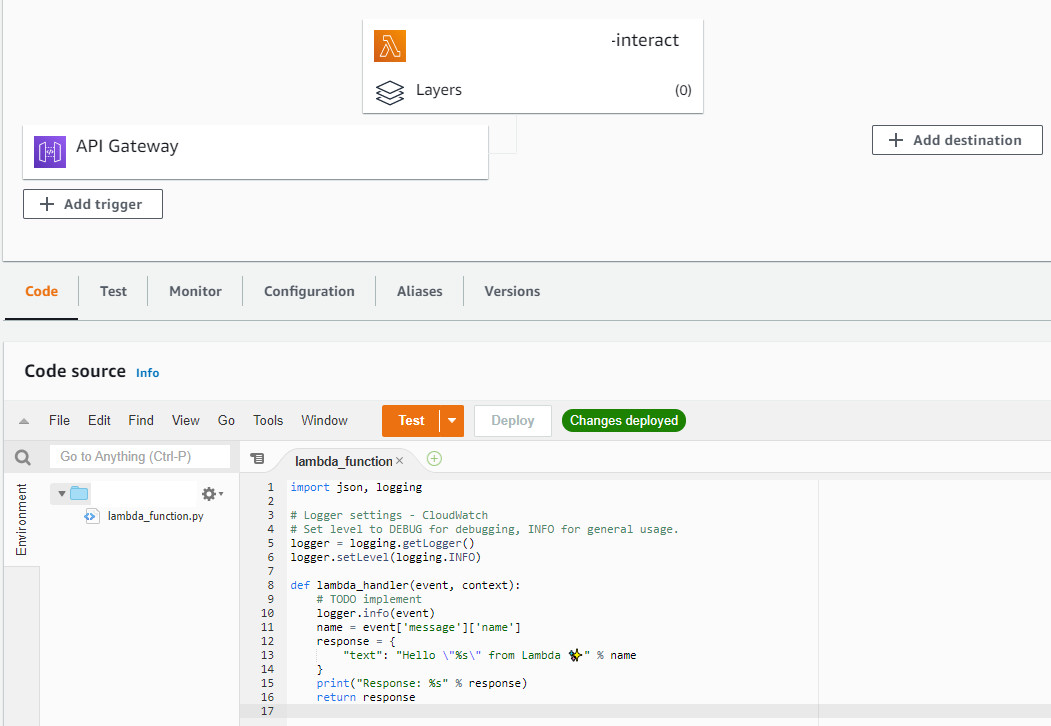The height and width of the screenshot is (726, 1051).
Task: Click the API Gateway trigger box
Action: tap(255, 152)
